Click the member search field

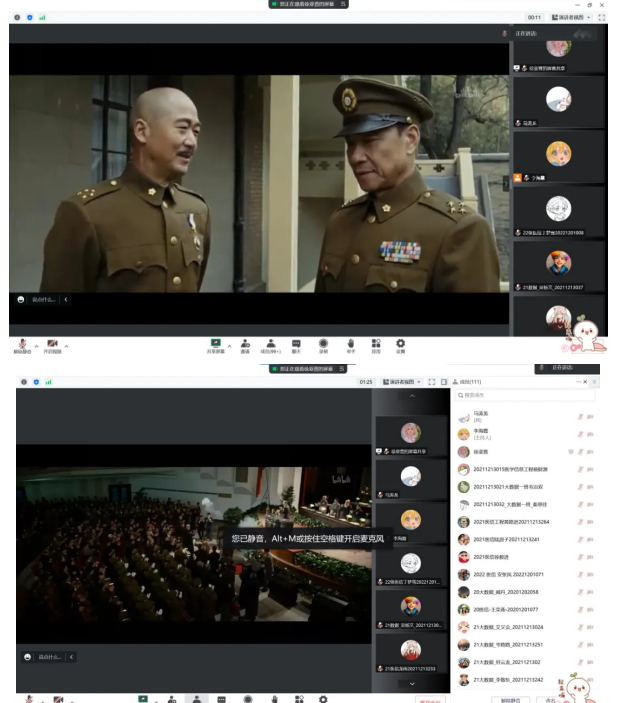point(525,395)
